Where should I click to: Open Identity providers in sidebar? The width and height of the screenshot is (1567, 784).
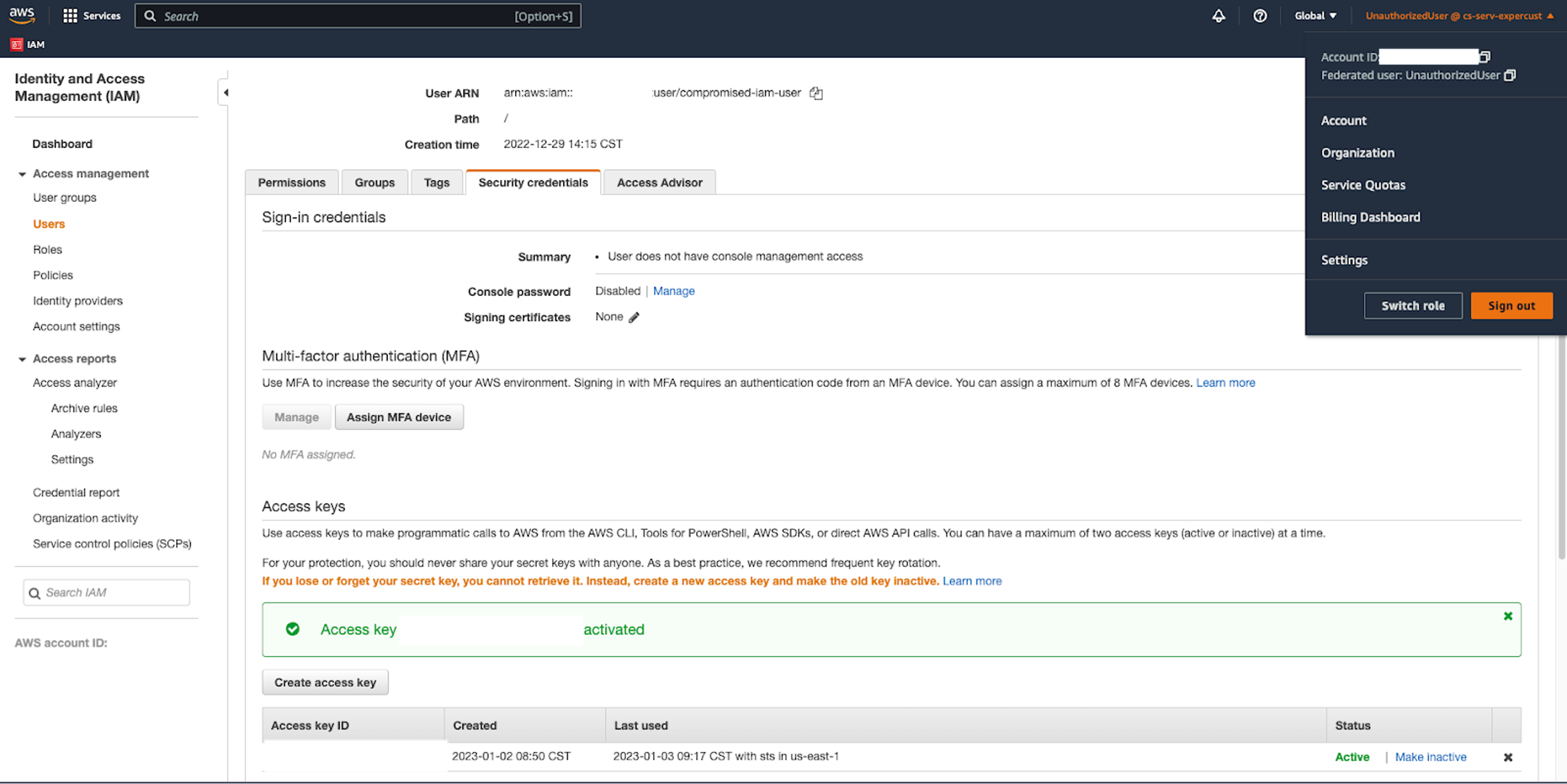click(78, 301)
